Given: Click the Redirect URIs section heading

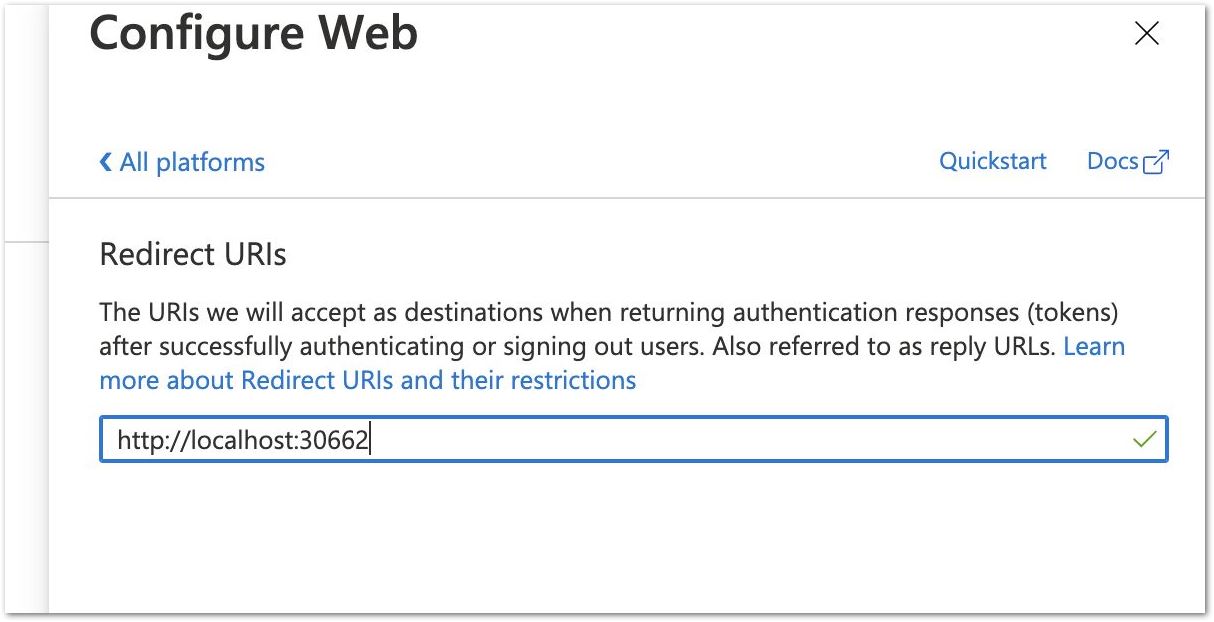Looking at the screenshot, I should pyautogui.click(x=193, y=255).
